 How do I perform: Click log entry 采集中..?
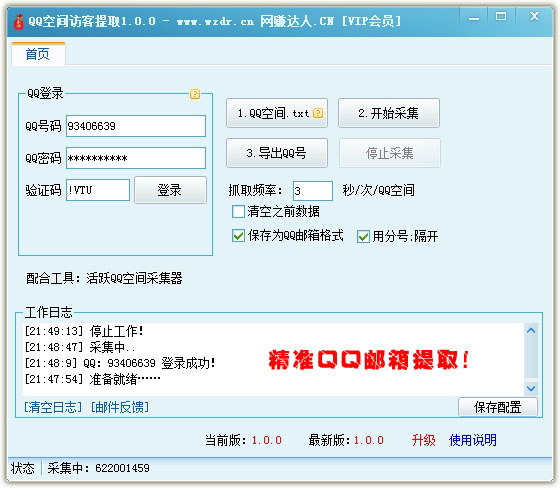[80, 347]
